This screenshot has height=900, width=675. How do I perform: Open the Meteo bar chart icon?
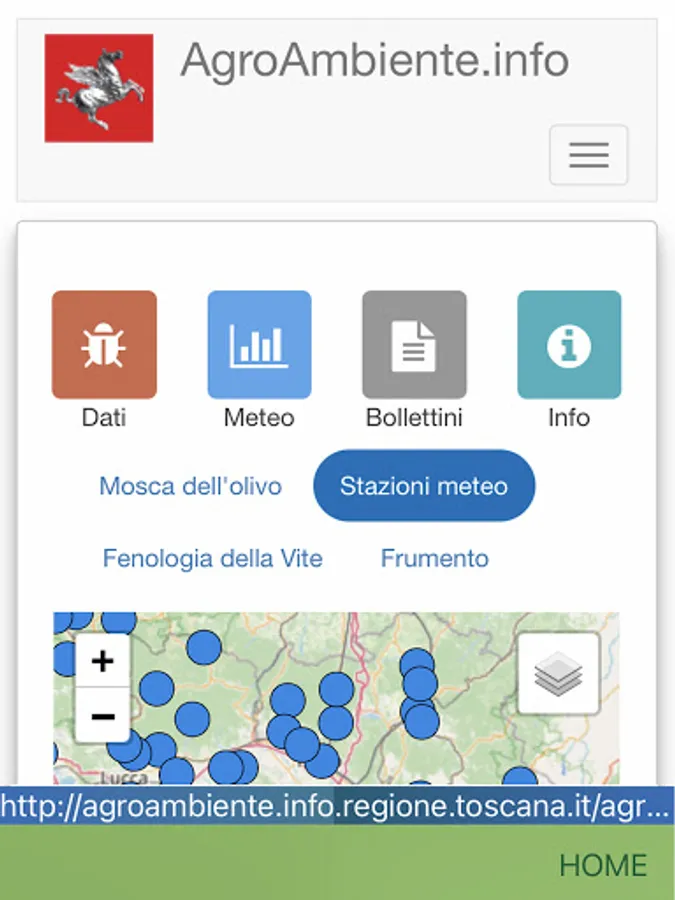pos(259,344)
